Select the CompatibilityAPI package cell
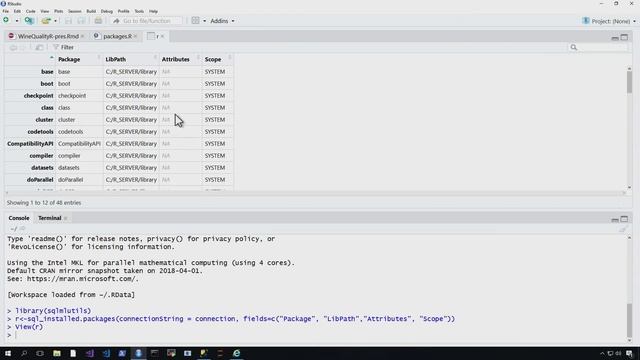 point(79,144)
